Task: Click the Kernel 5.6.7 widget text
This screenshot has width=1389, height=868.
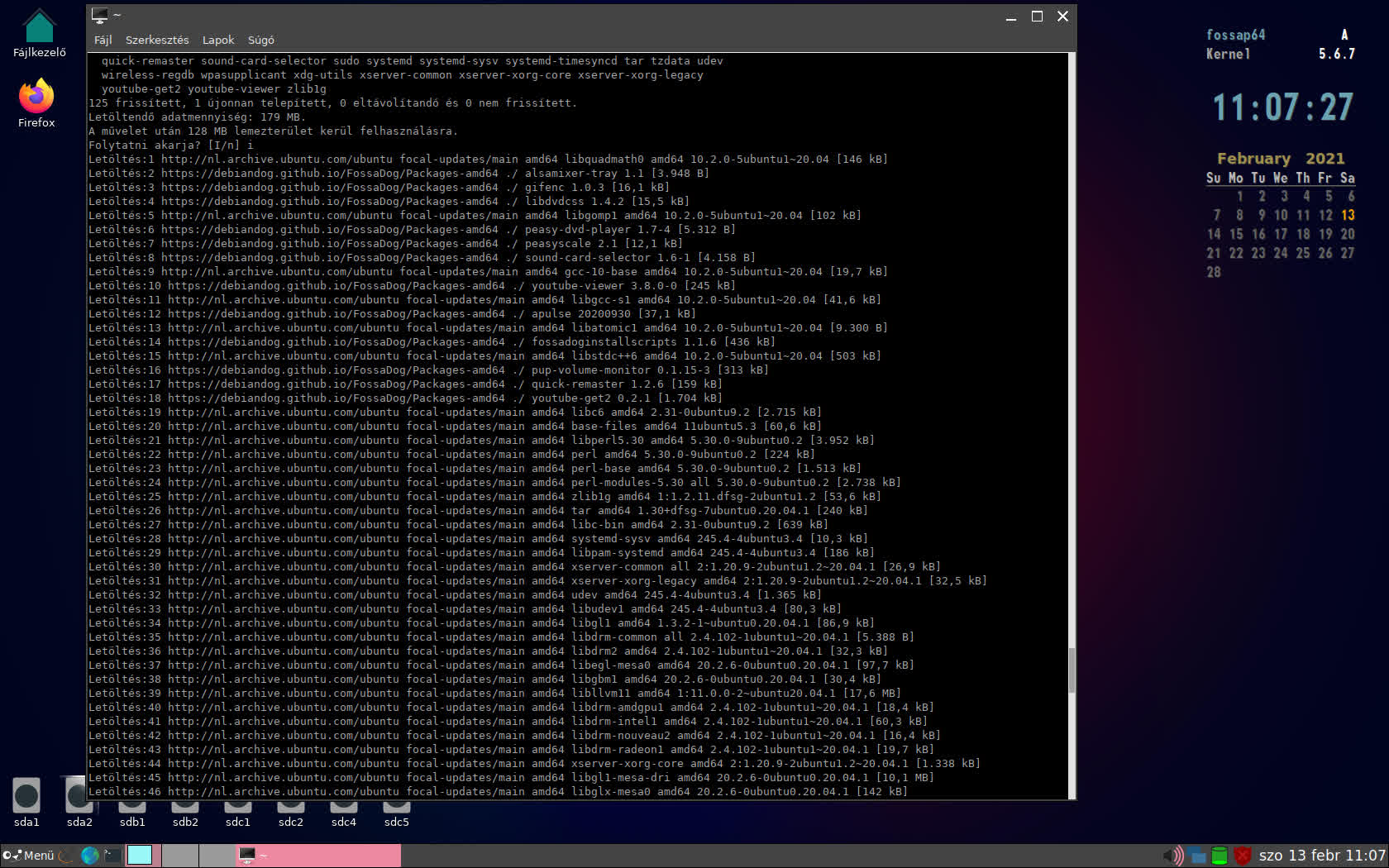Action: click(1281, 54)
